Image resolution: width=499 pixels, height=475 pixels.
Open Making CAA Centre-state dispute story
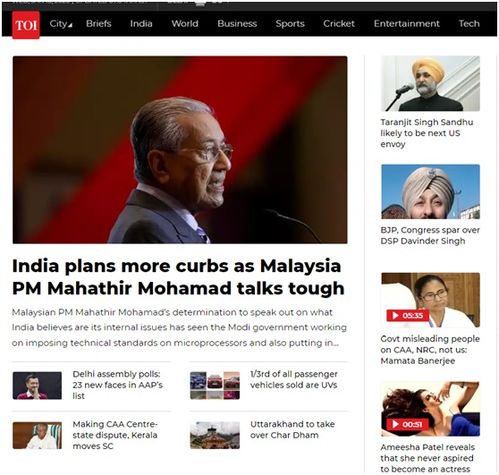tap(115, 435)
